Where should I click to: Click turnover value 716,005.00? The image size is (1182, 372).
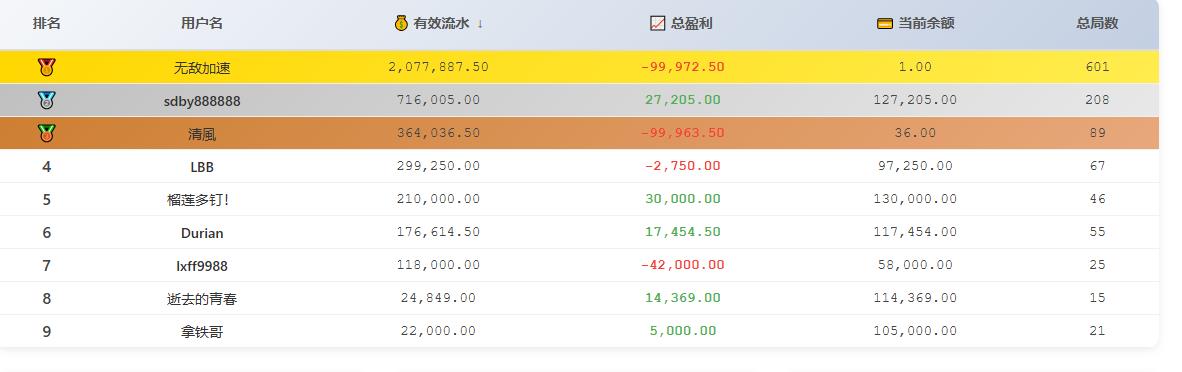click(x=439, y=100)
